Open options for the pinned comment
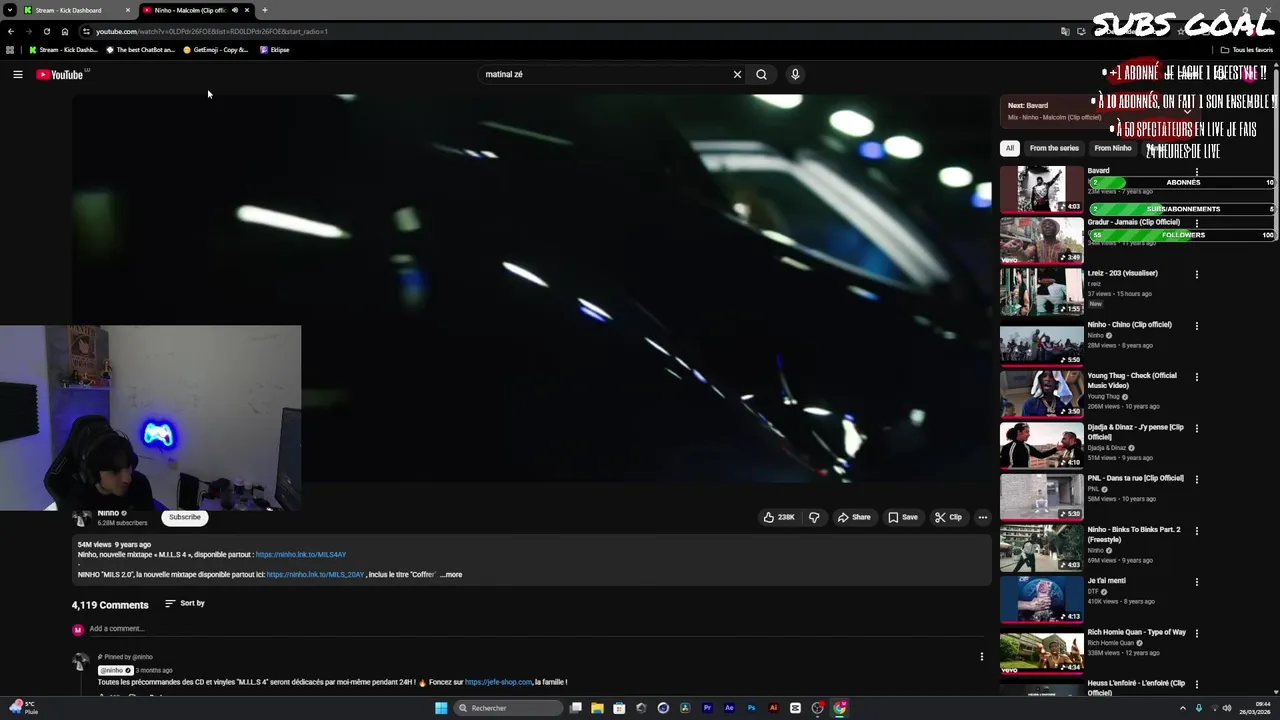Screen dimensions: 1280x720 982,657
